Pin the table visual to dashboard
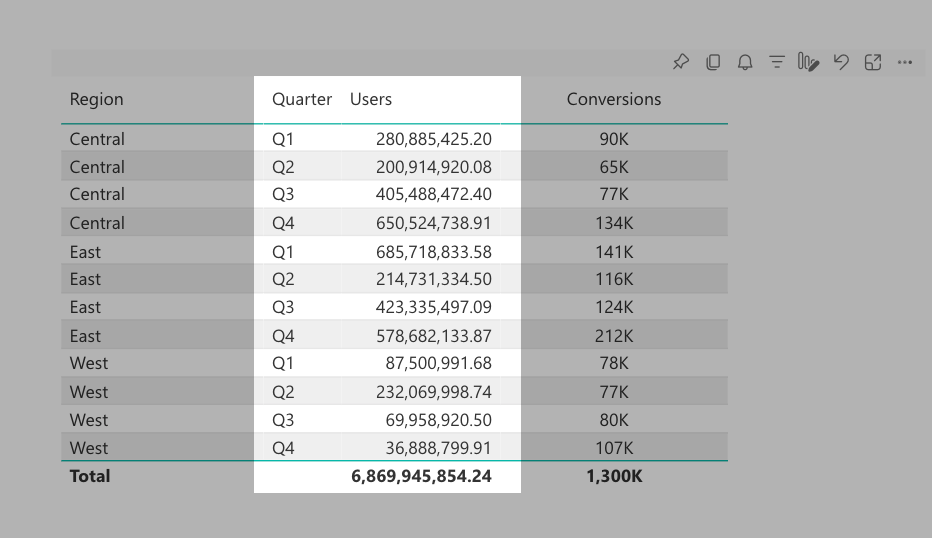This screenshot has width=932, height=538. (681, 62)
